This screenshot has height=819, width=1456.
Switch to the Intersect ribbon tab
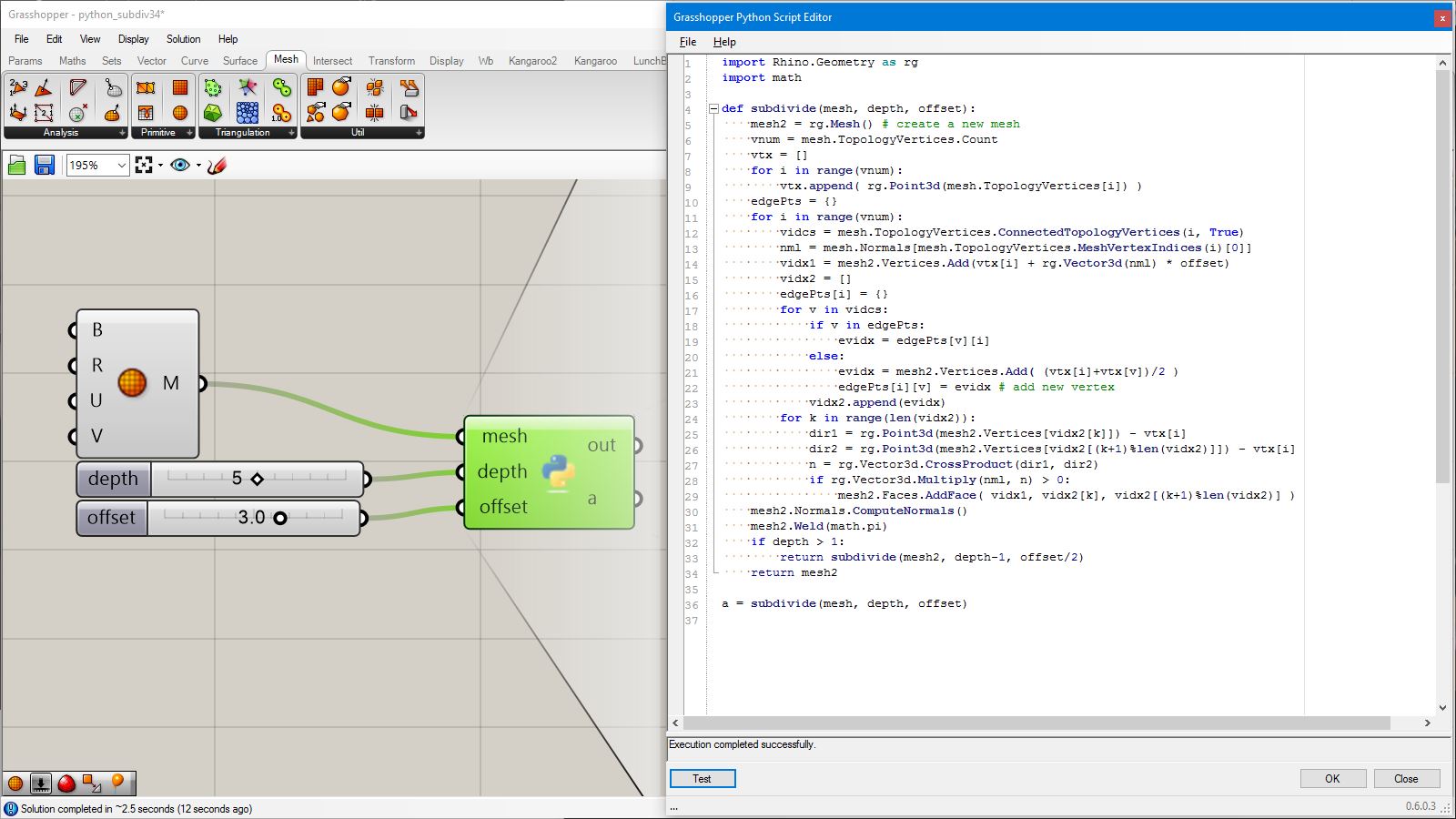coord(332,61)
